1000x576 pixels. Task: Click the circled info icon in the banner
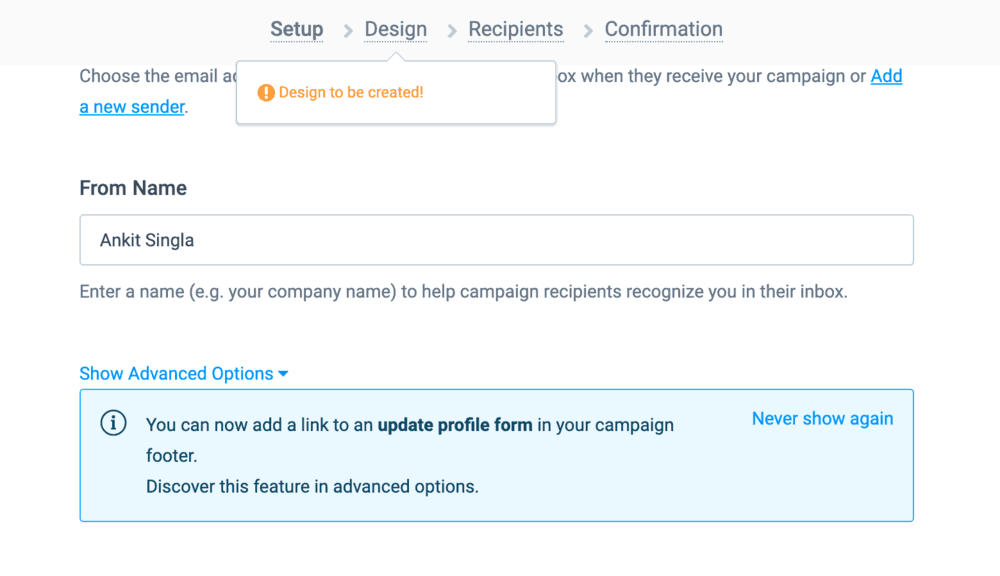113,423
